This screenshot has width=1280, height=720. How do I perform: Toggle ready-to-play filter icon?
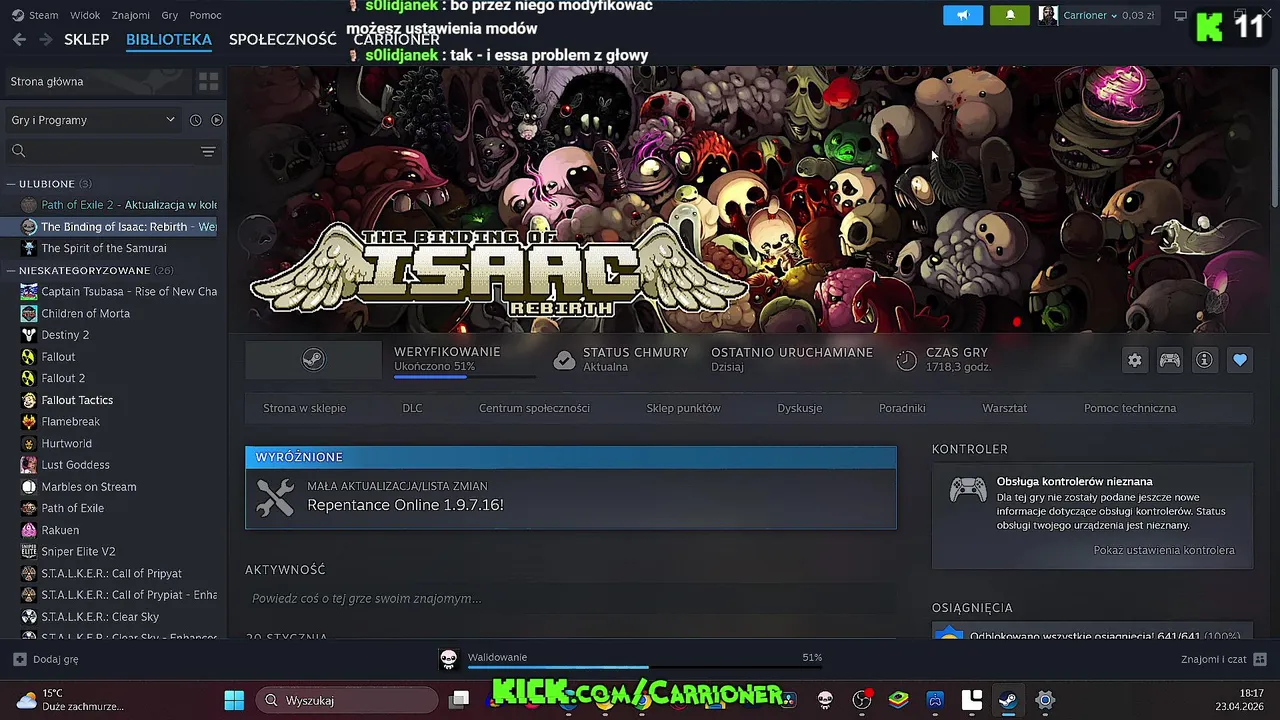coord(217,120)
